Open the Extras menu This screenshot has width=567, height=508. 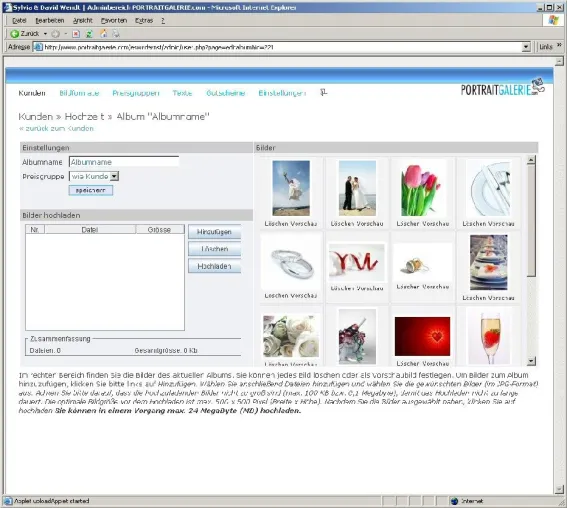pos(144,21)
